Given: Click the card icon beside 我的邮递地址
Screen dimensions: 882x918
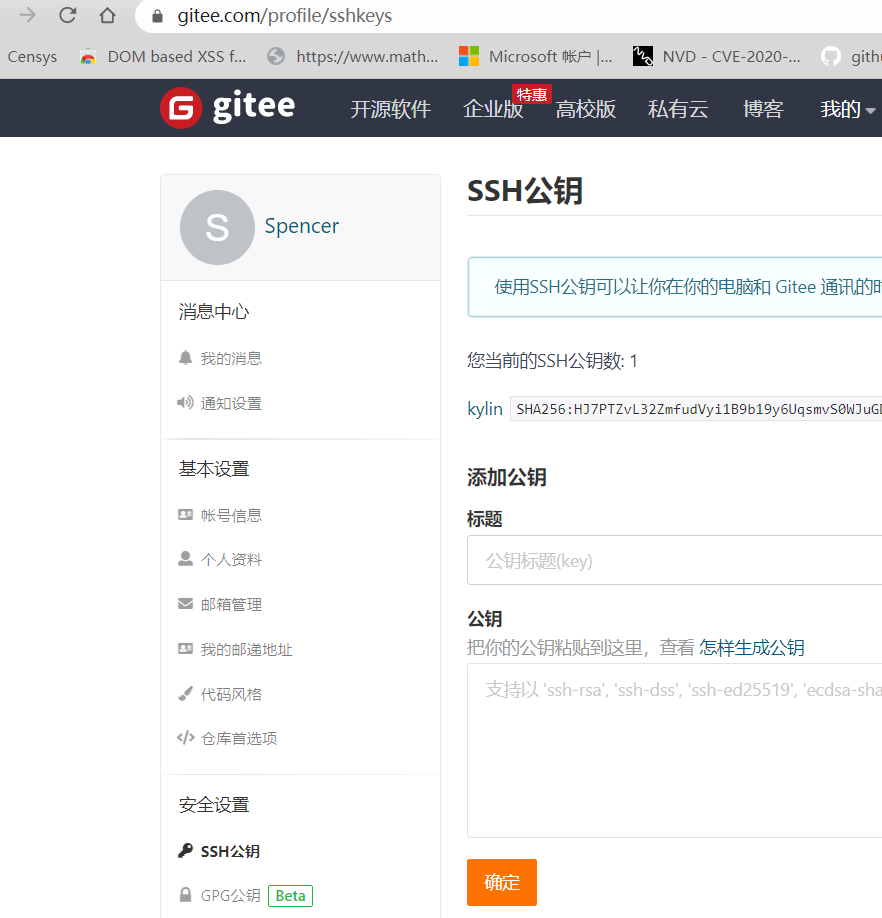Looking at the screenshot, I should (x=185, y=649).
